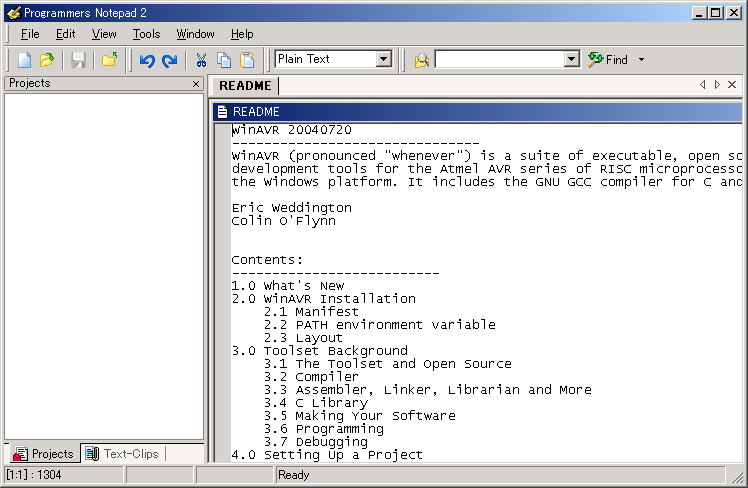Minimize the Programmers Notepad window

point(699,13)
